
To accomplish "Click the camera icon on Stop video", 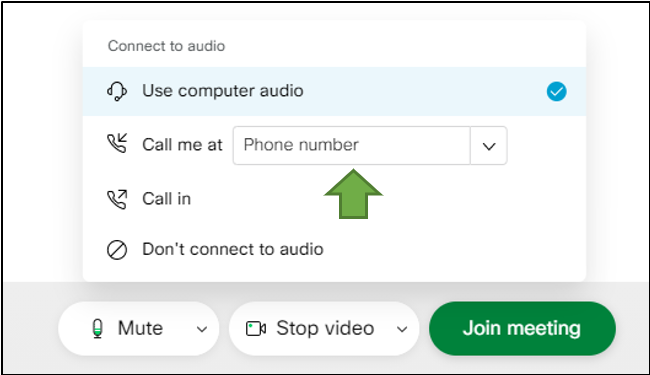I will [256, 329].
